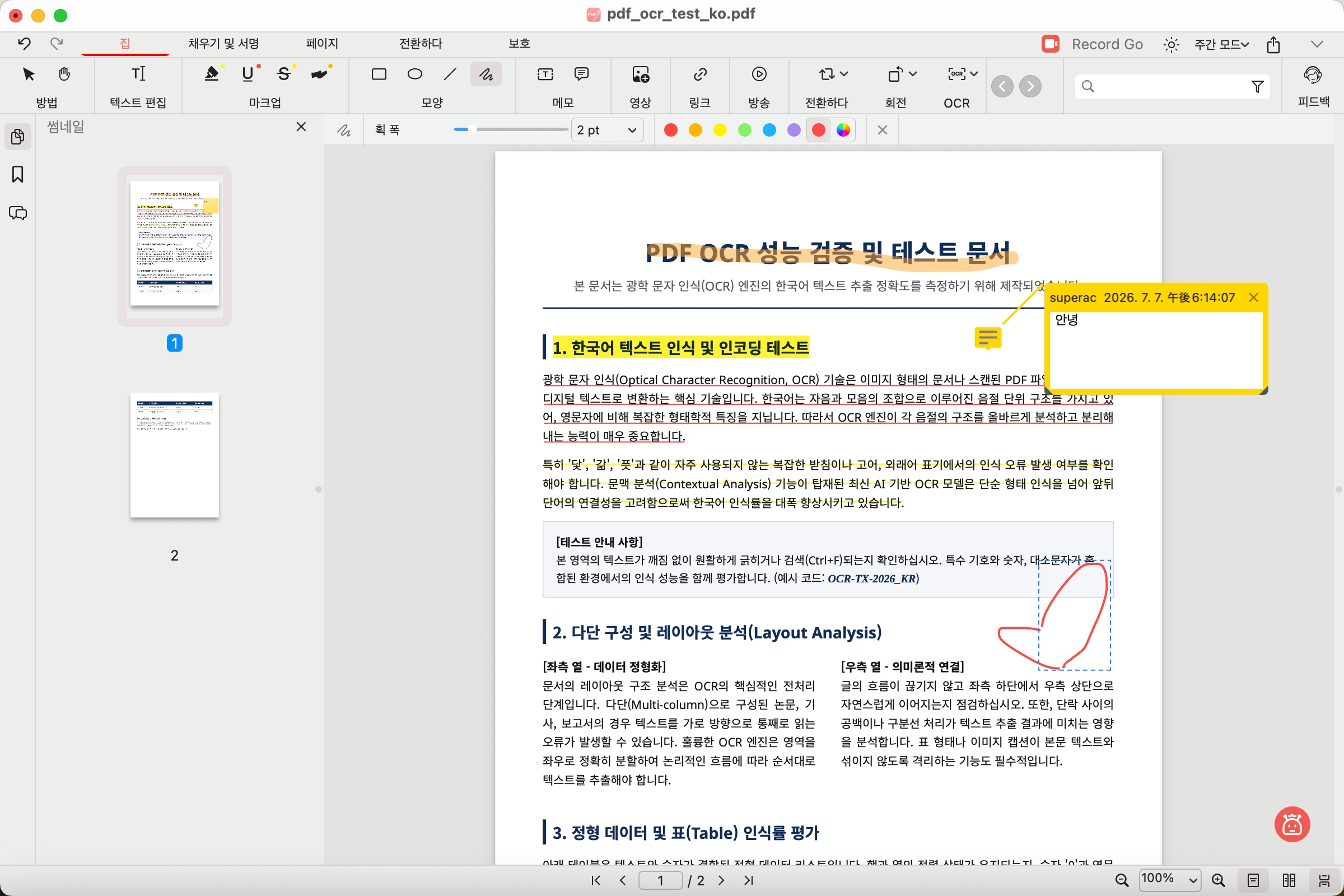The image size is (1344, 896).
Task: Select page 1 thumbnail
Action: (174, 244)
